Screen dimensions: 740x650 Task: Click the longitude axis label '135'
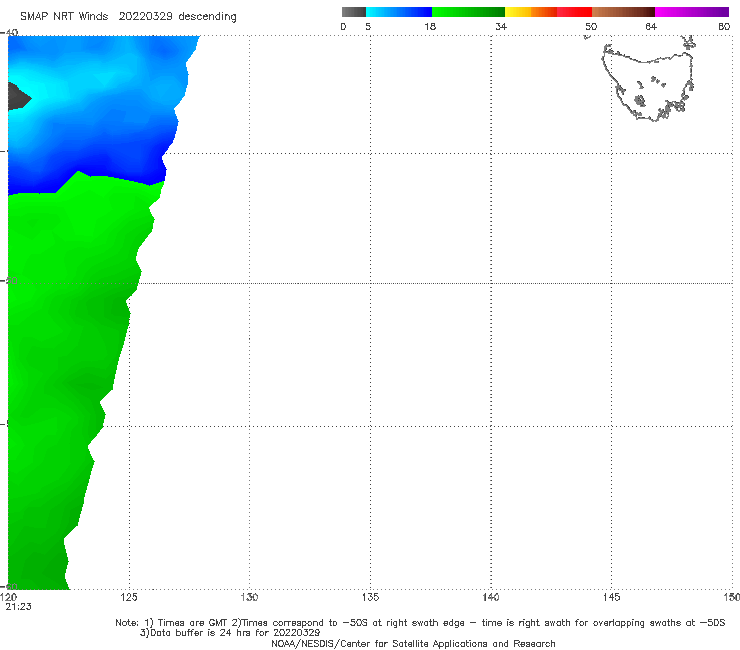pyautogui.click(x=370, y=598)
